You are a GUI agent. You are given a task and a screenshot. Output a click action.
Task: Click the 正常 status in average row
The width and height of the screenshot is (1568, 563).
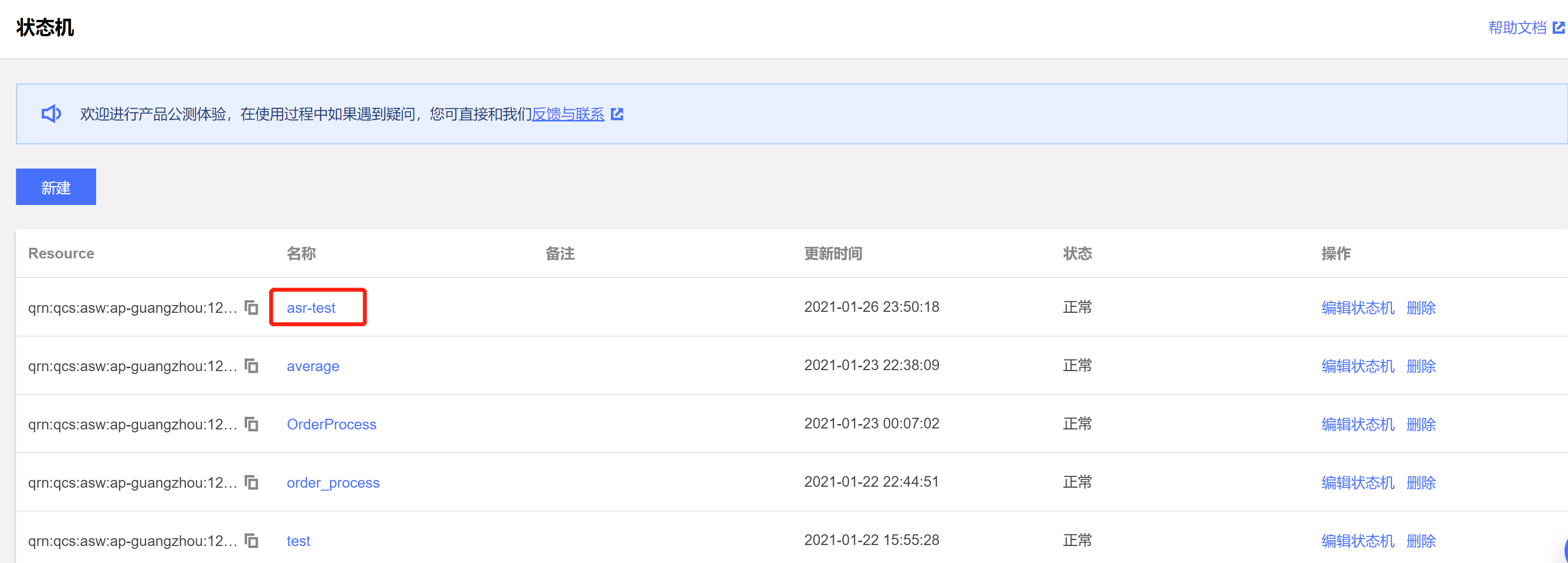tap(1077, 366)
